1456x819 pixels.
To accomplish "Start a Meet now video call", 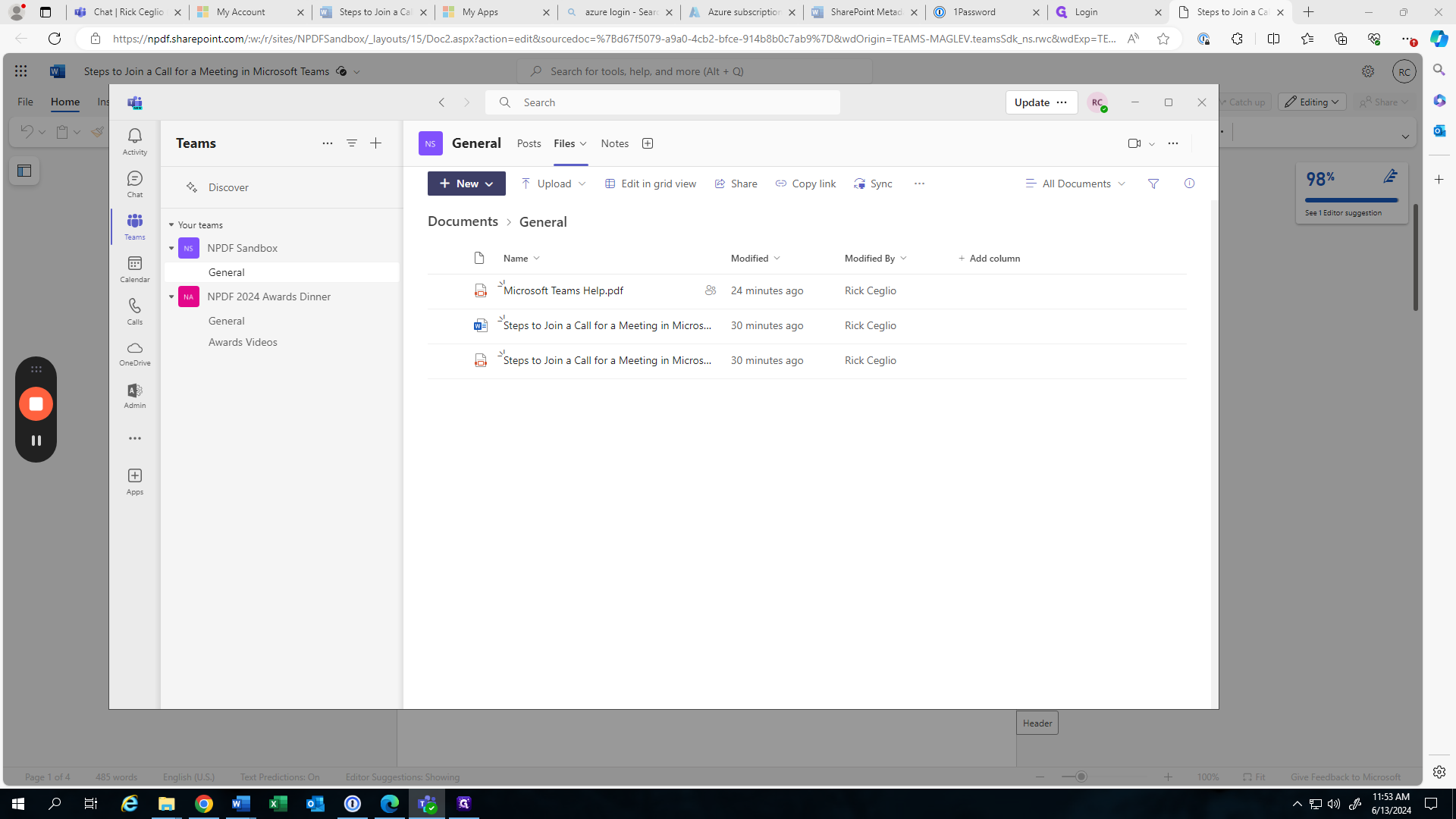I will coord(1134,143).
